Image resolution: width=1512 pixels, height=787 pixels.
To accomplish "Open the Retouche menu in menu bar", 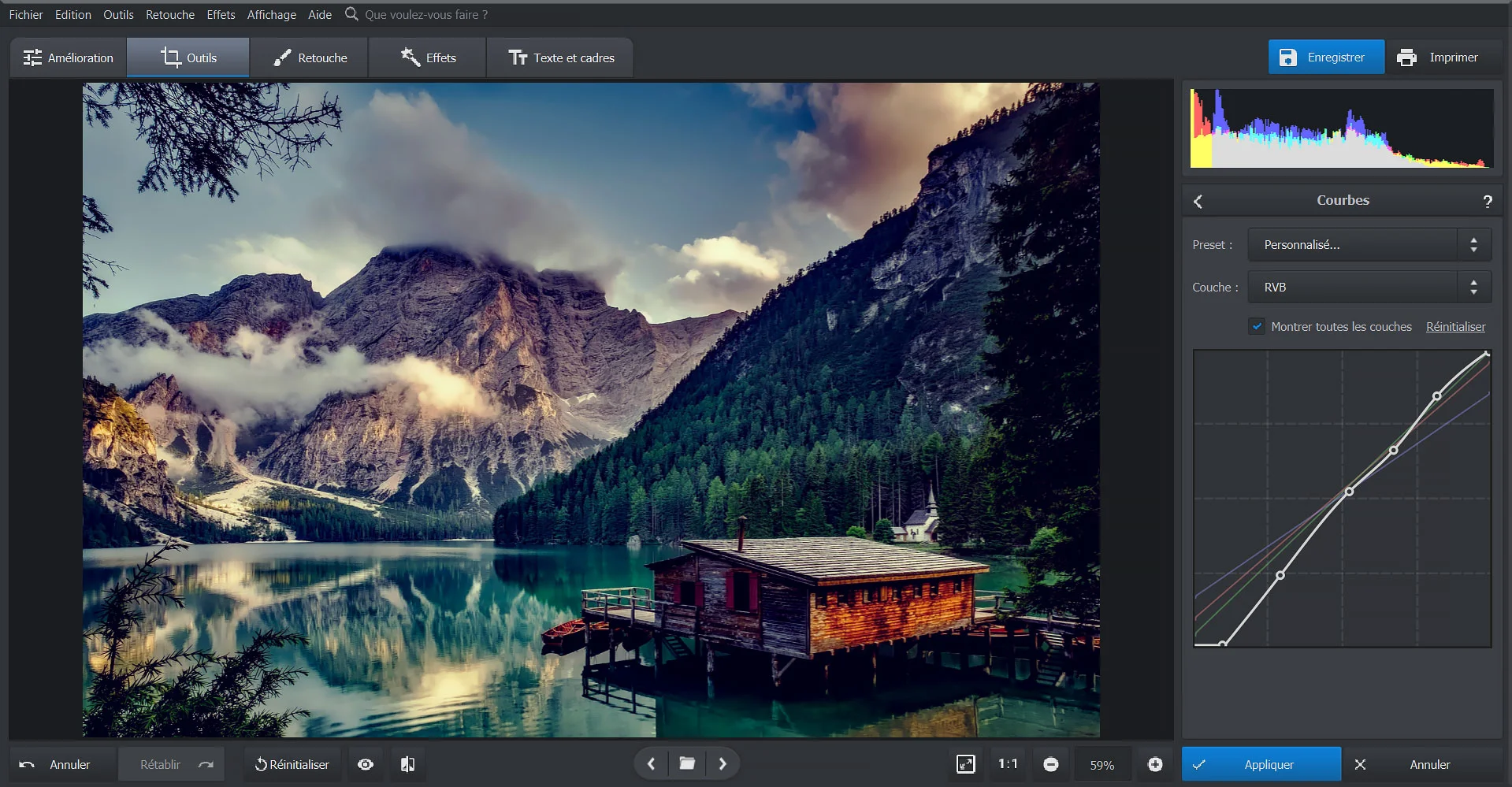I will 170,14.
